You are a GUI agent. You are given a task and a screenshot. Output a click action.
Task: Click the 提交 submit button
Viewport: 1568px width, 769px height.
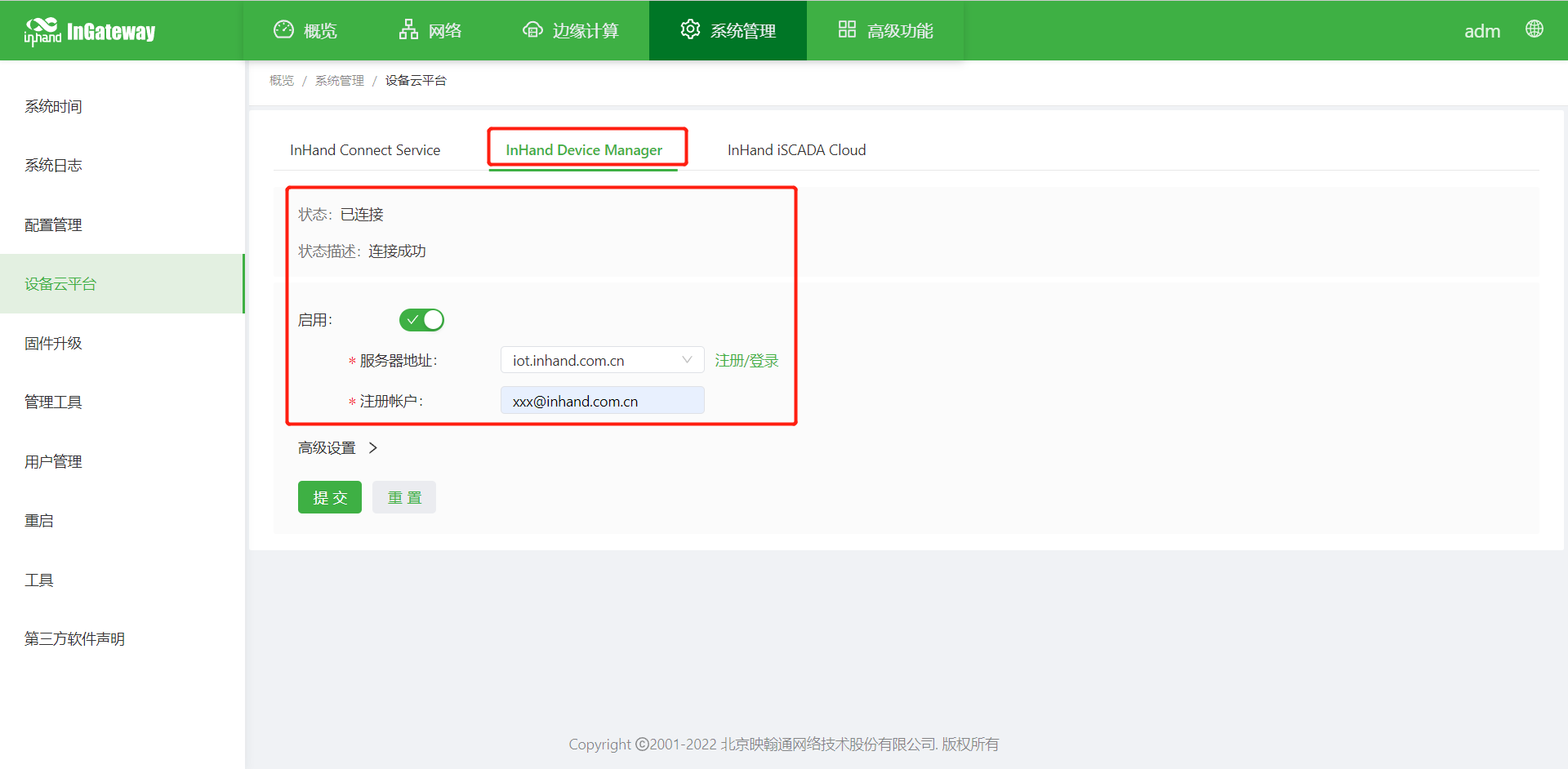[x=330, y=497]
